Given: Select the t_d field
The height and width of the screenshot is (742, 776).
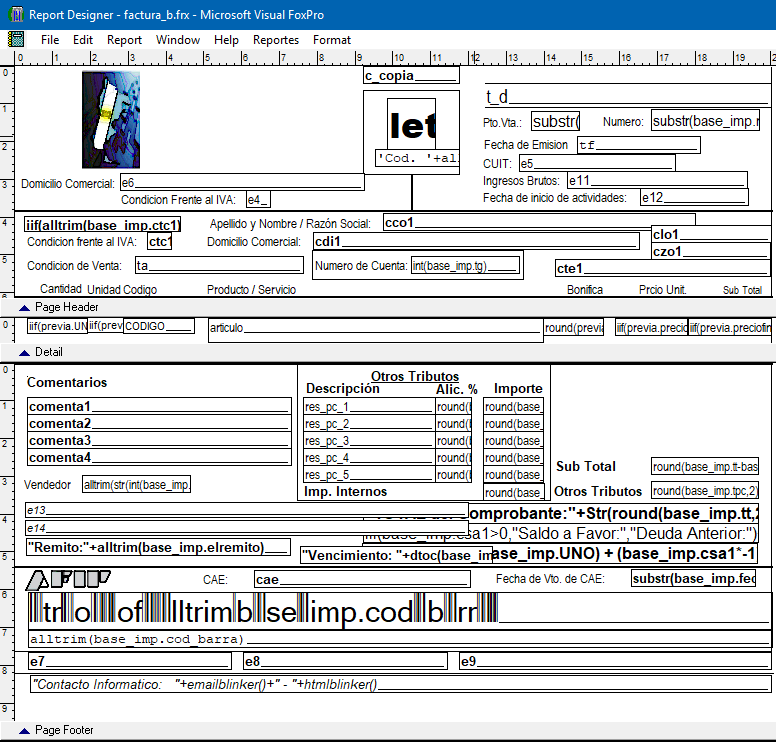Looking at the screenshot, I should tap(627, 96).
